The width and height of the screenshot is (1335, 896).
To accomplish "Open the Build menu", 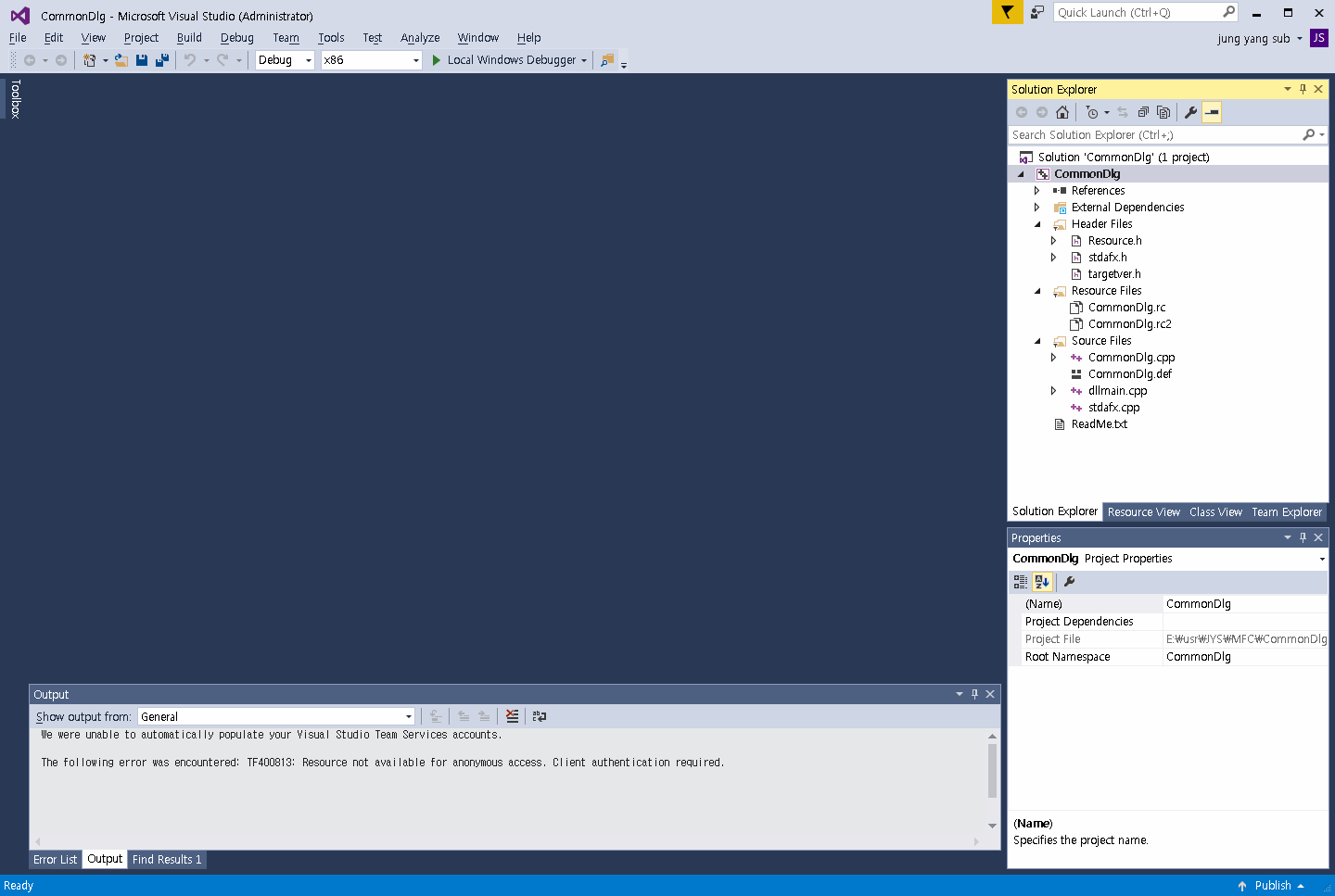I will (x=189, y=38).
